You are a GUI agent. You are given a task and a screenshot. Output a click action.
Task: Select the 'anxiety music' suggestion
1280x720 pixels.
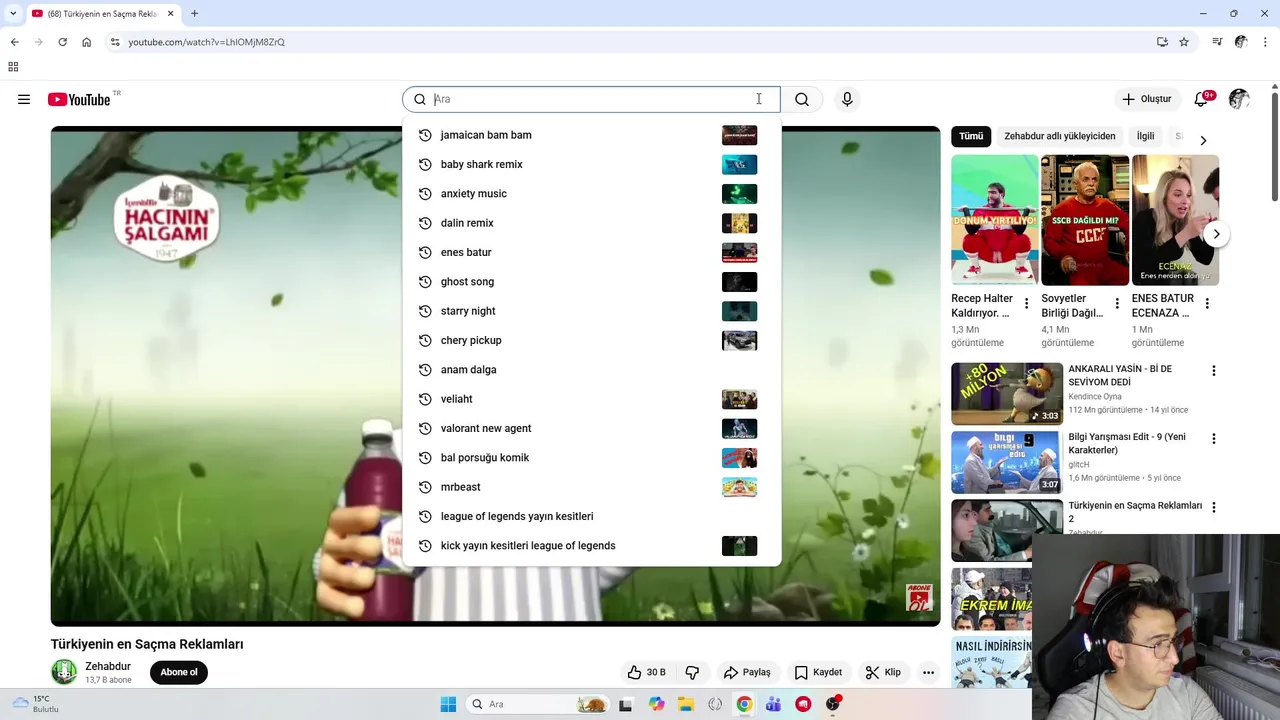591,193
